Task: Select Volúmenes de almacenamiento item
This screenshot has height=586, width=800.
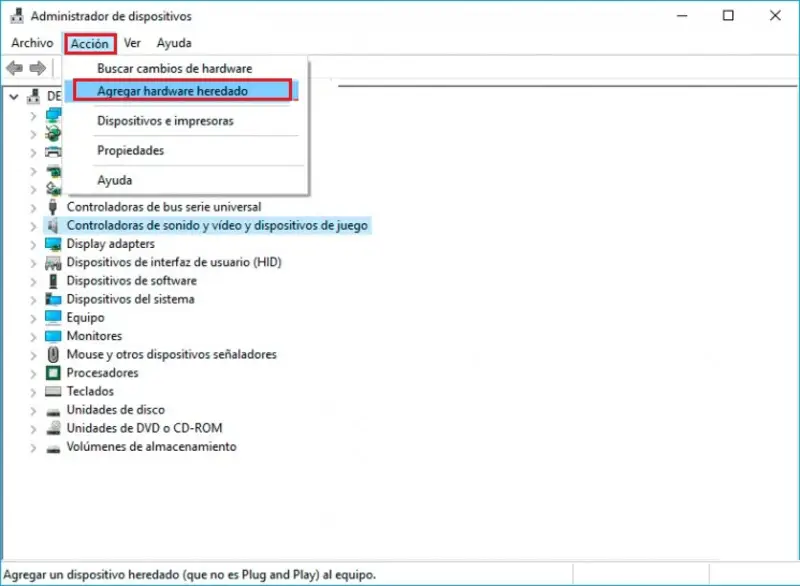Action: (152, 447)
